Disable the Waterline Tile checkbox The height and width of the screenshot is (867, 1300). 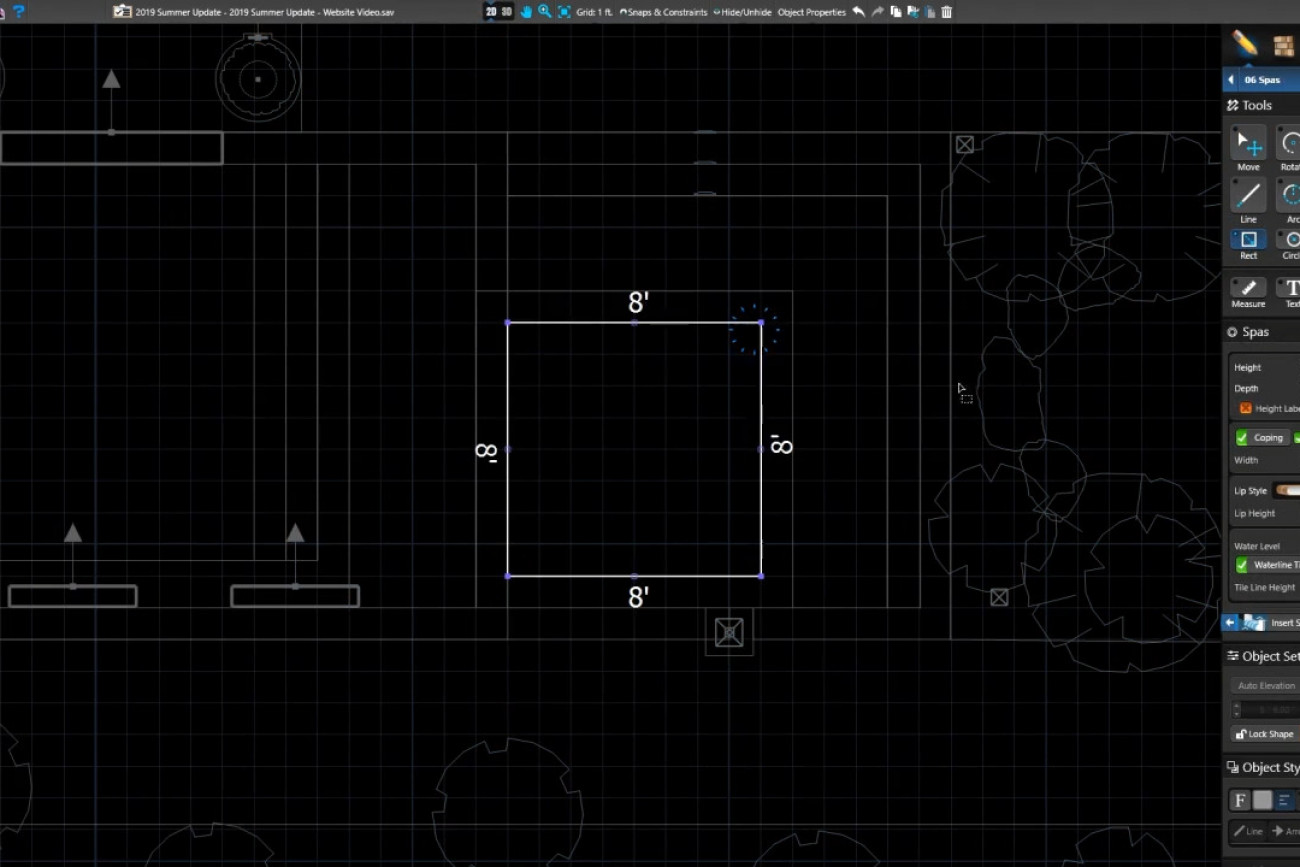[x=1242, y=565]
